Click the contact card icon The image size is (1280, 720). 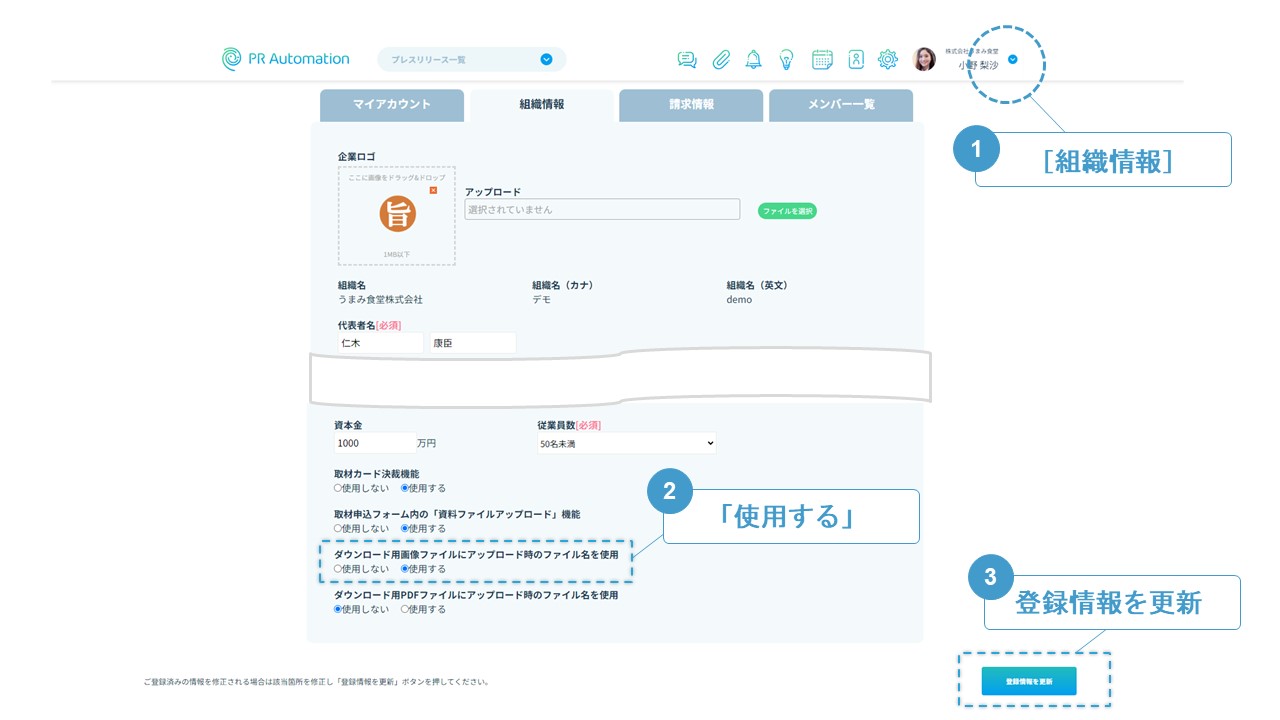point(856,60)
